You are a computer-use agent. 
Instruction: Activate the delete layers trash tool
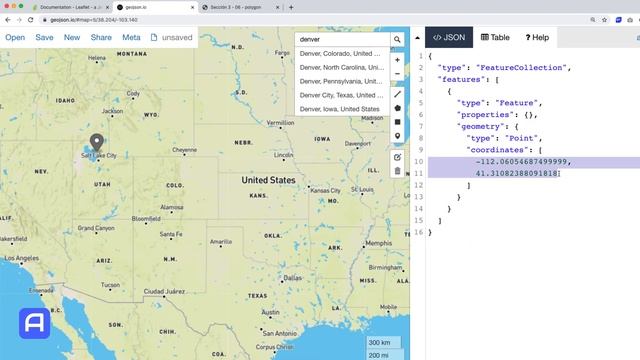tap(397, 171)
